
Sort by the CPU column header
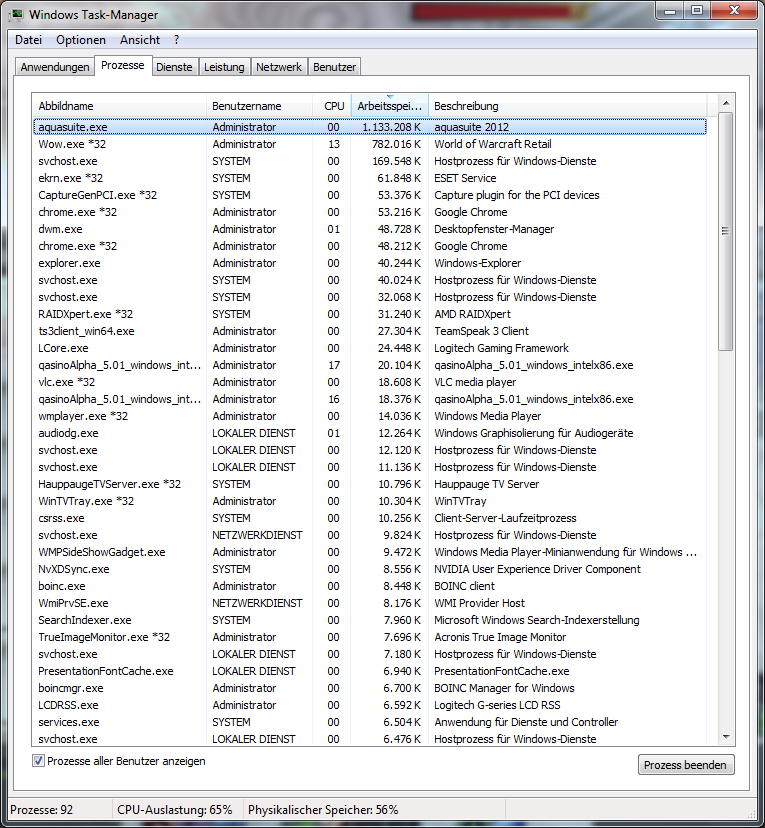tap(334, 106)
